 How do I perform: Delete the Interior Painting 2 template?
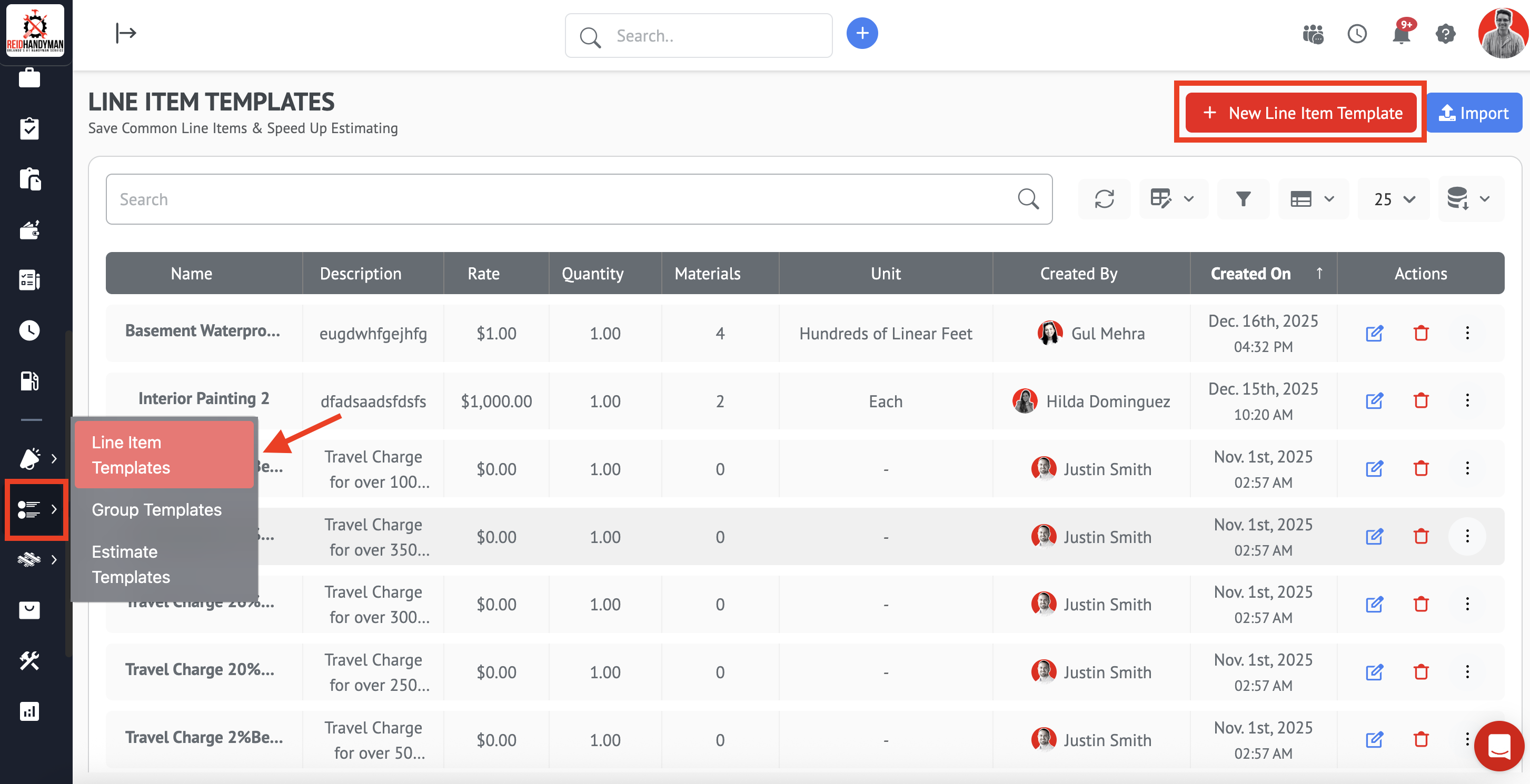[1420, 401]
